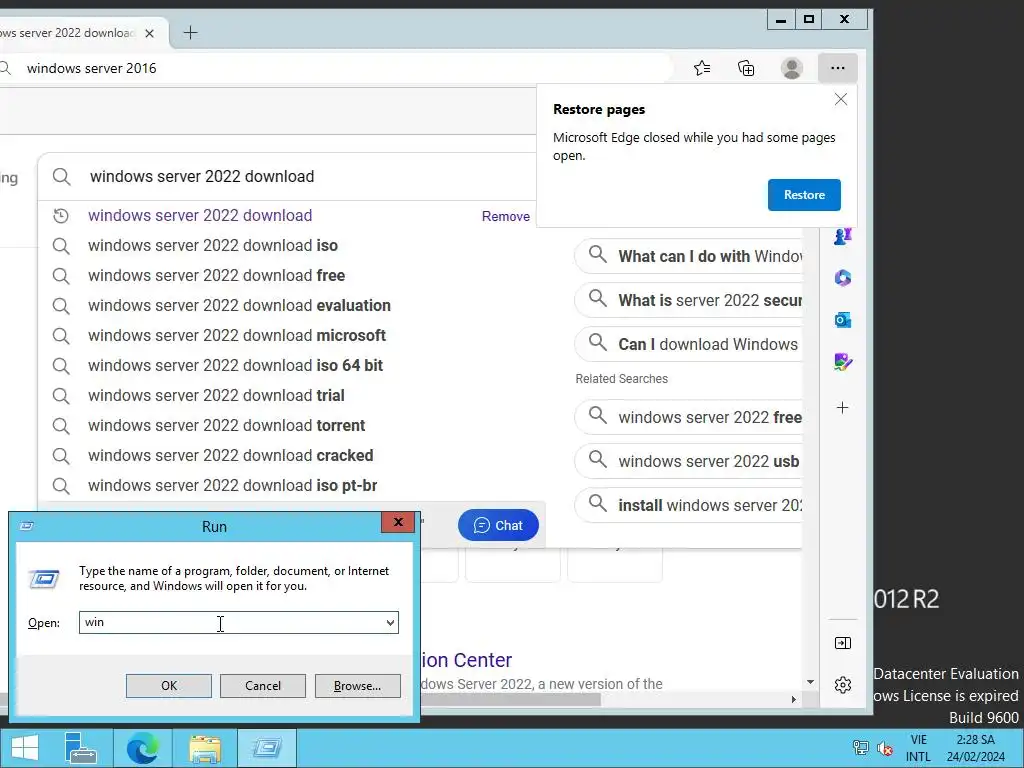1024x768 pixels.
Task: Select history suggestion windows server 2022 download
Action: coord(200,216)
